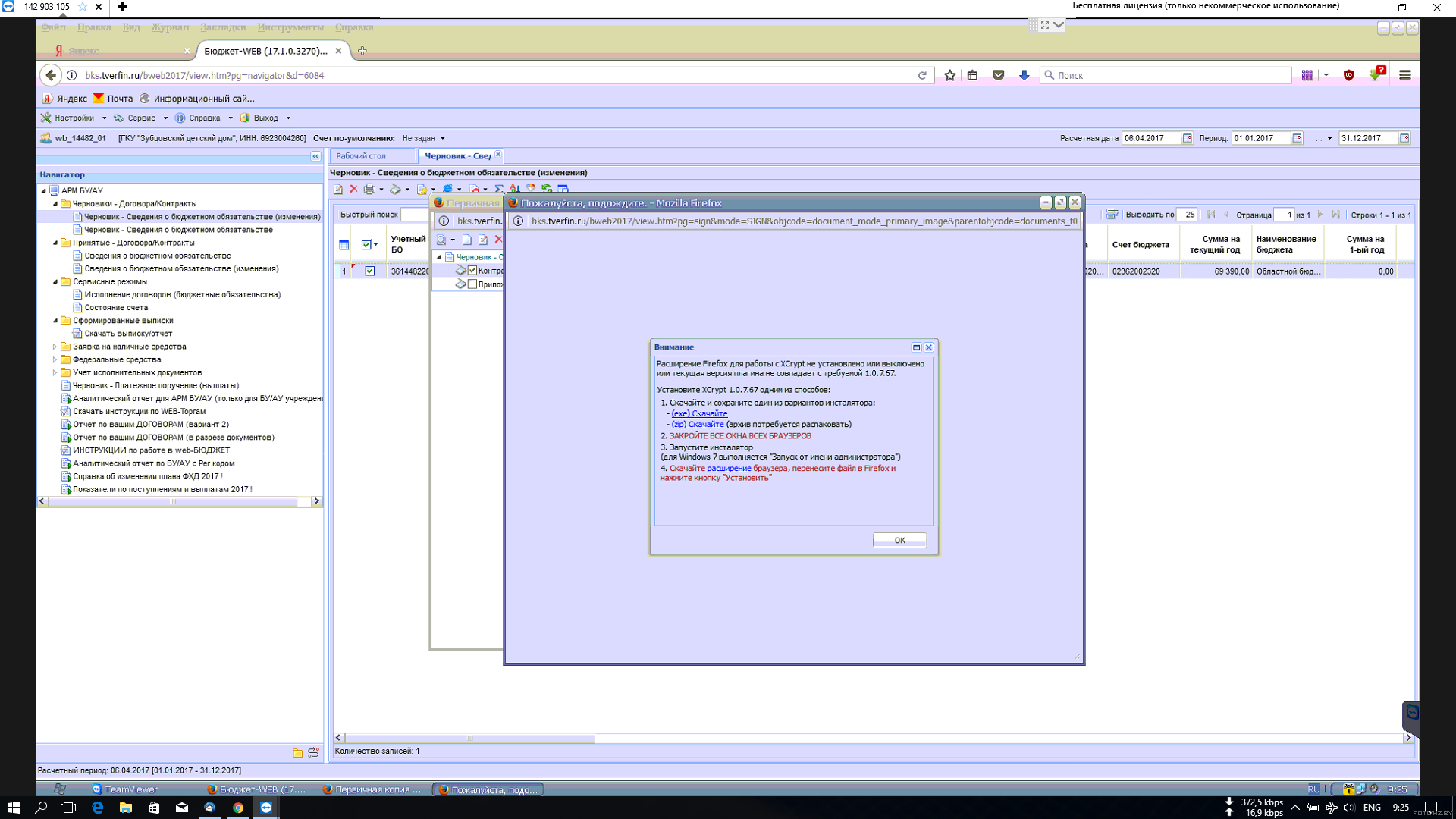Click the (zip) Скачайте link
The height and width of the screenshot is (819, 1456).
click(x=698, y=424)
